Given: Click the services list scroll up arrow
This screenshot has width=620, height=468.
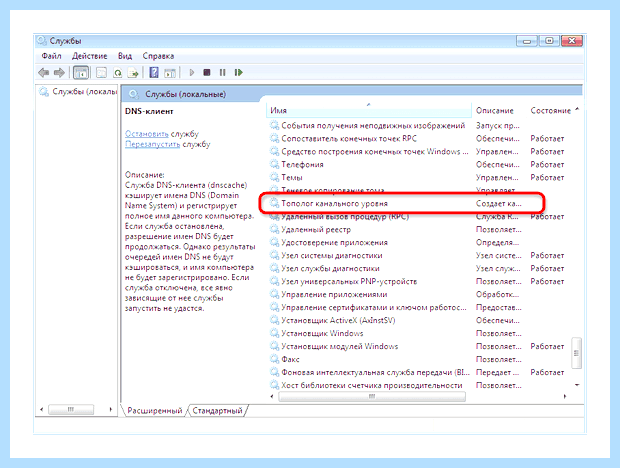Looking at the screenshot, I should [577, 109].
